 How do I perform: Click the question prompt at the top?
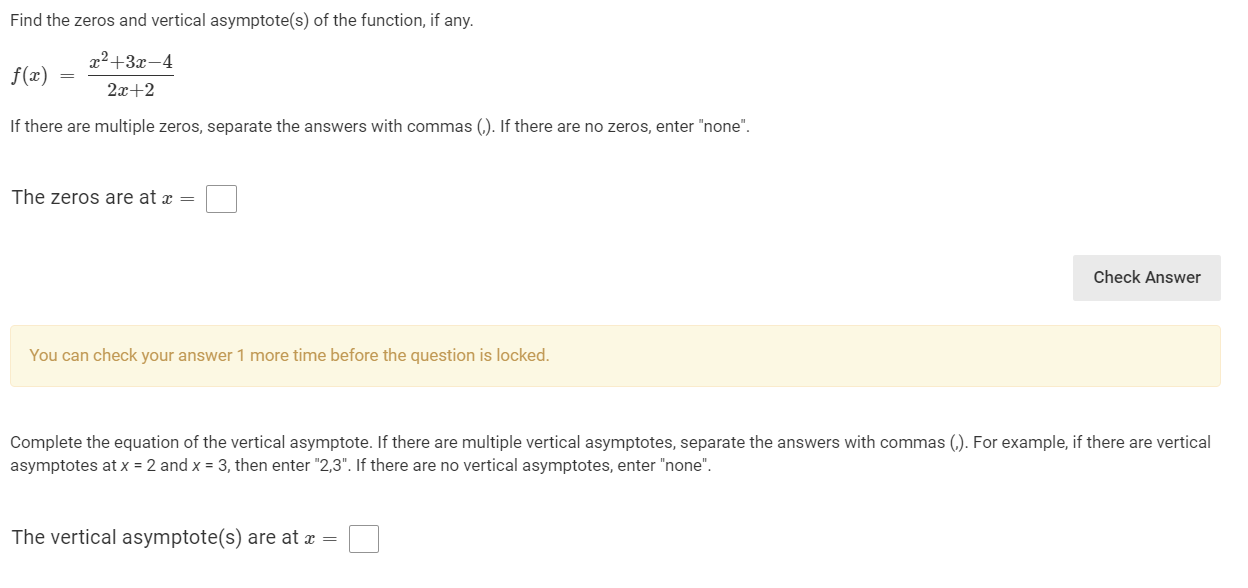(241, 20)
